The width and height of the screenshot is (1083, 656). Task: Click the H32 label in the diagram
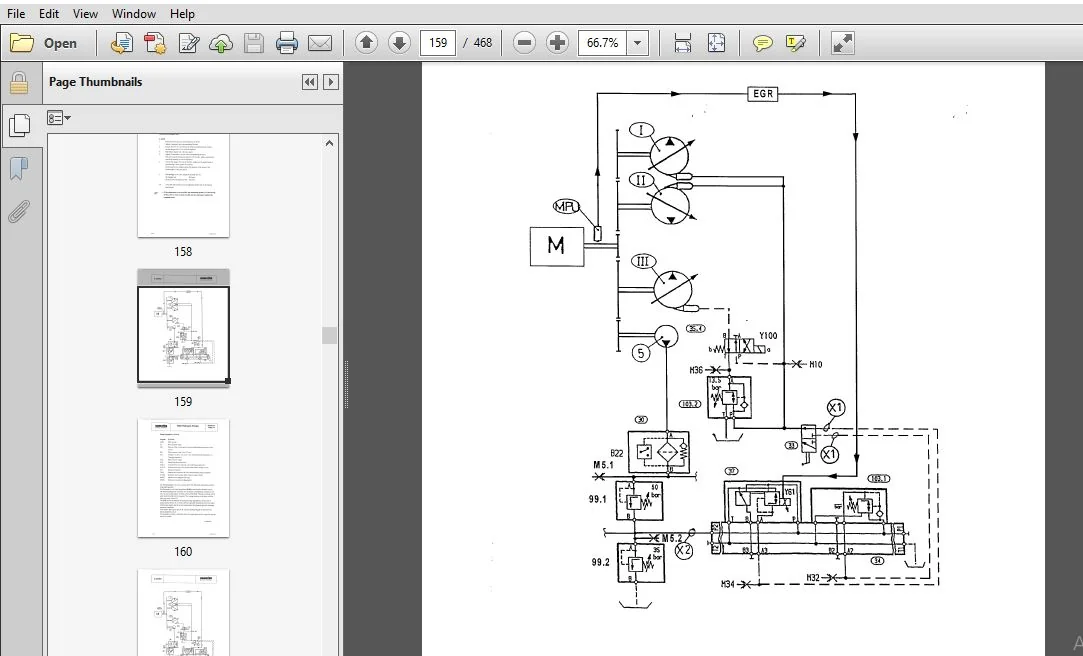click(x=813, y=577)
